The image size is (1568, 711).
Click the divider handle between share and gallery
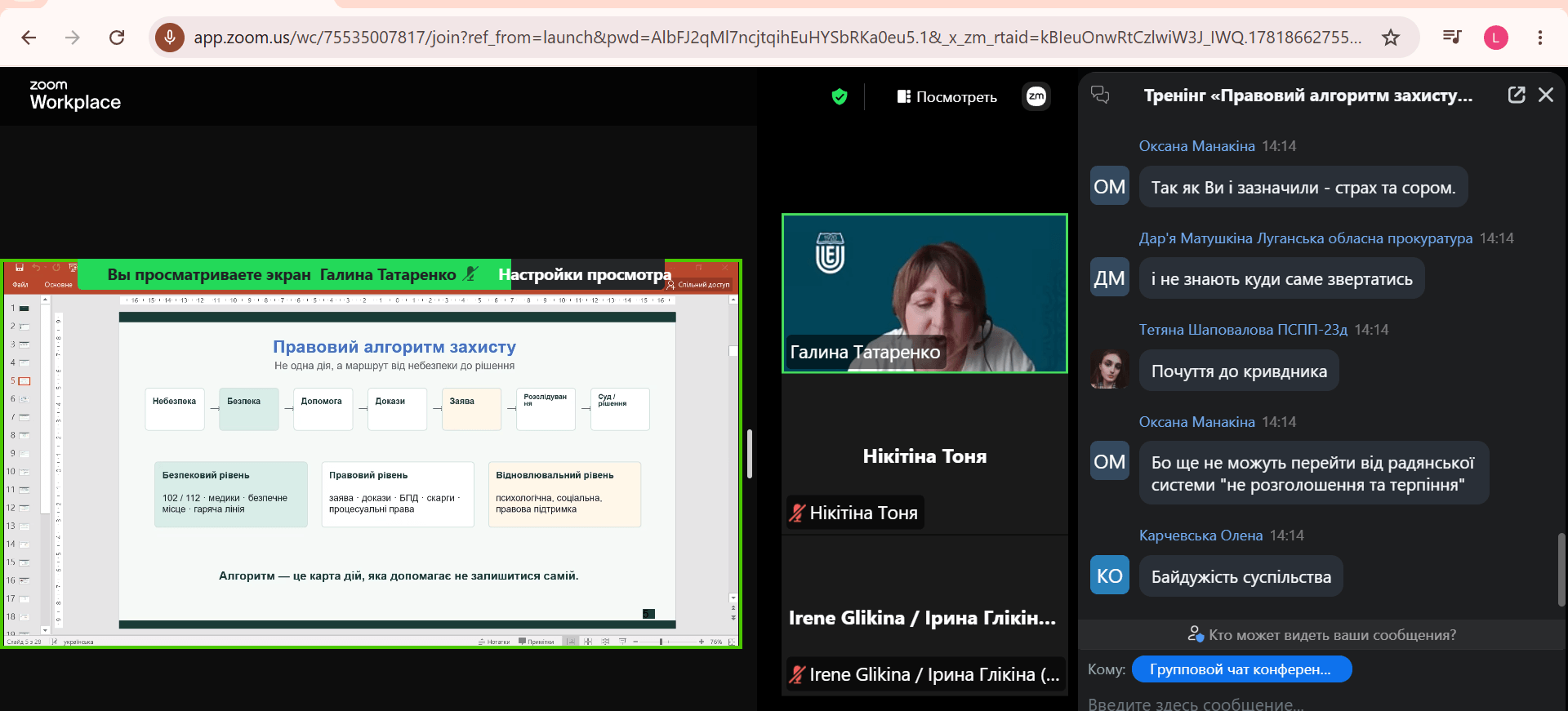point(749,454)
